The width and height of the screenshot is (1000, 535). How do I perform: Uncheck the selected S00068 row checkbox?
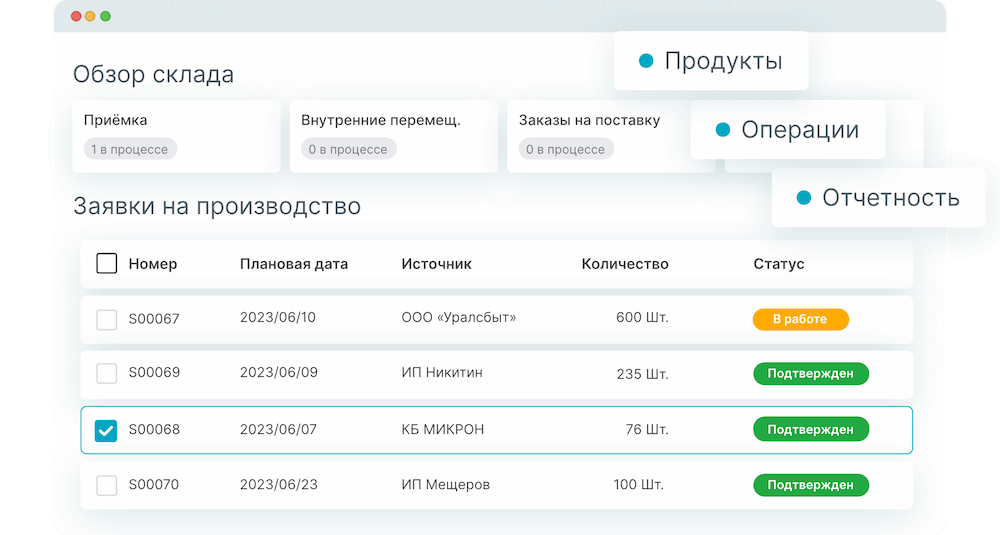point(106,430)
